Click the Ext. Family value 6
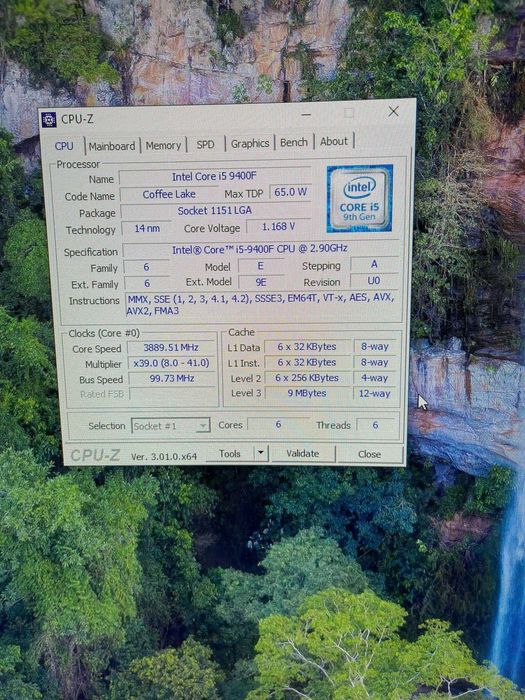525x700 pixels. pyautogui.click(x=147, y=283)
